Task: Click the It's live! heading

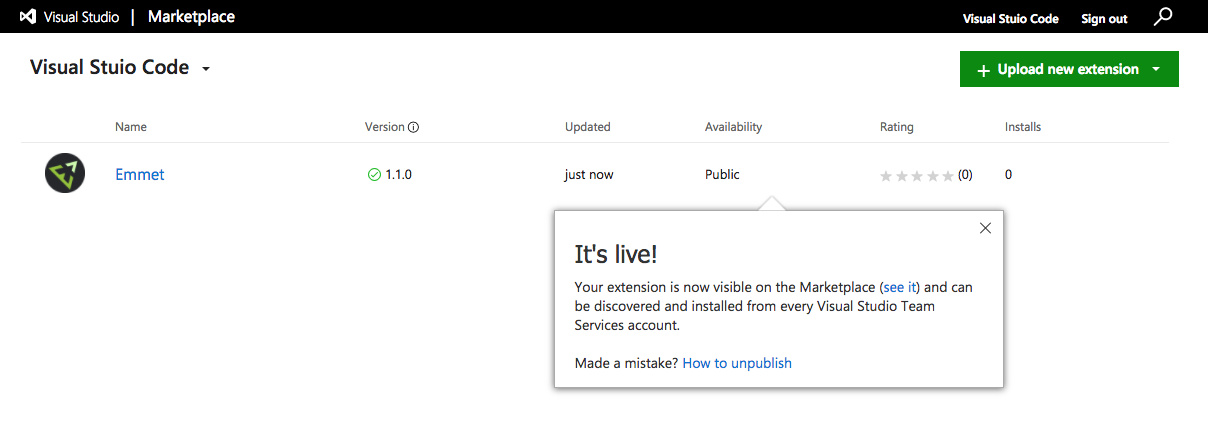Action: pos(616,254)
